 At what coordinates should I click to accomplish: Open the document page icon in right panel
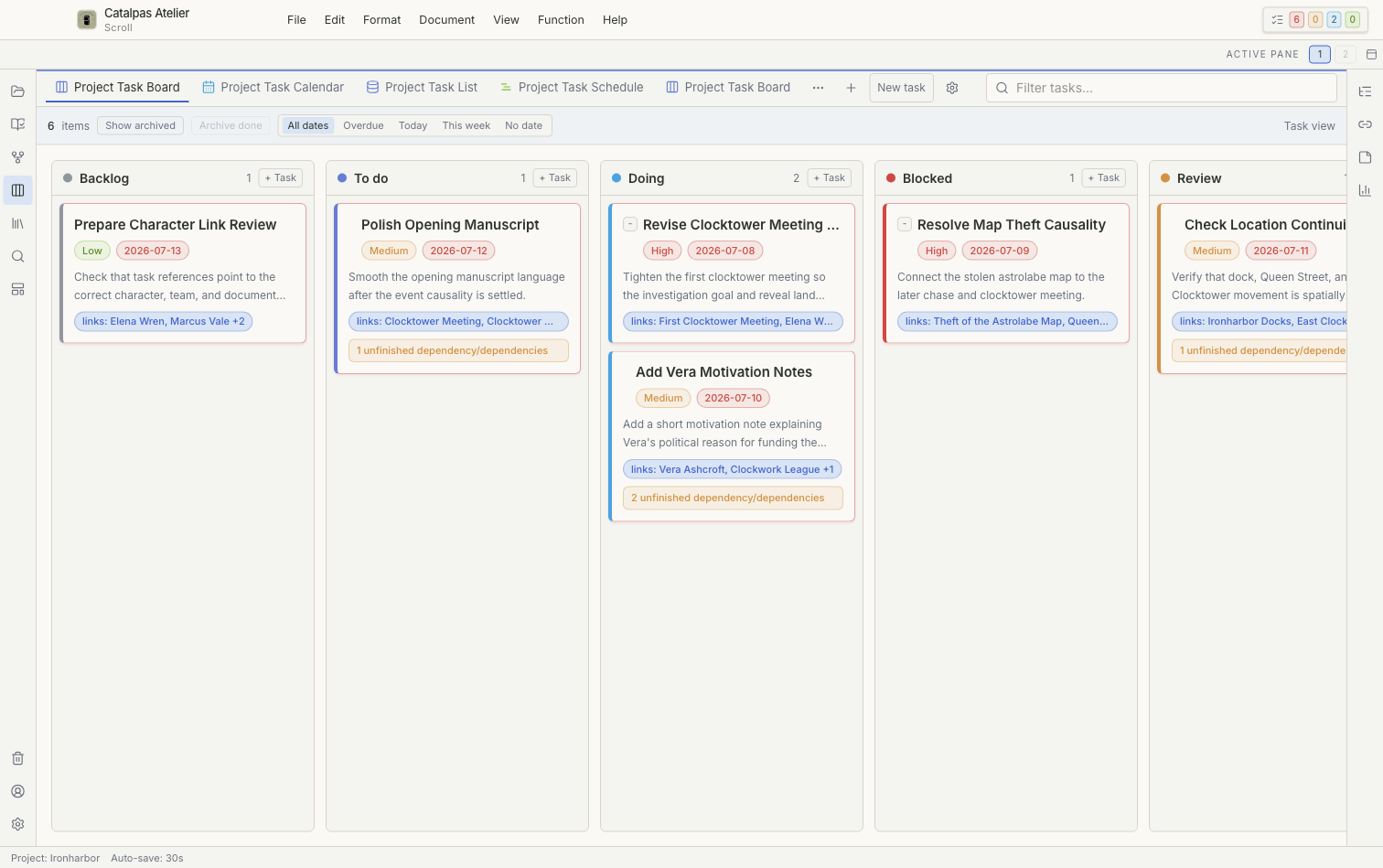pos(1365,157)
